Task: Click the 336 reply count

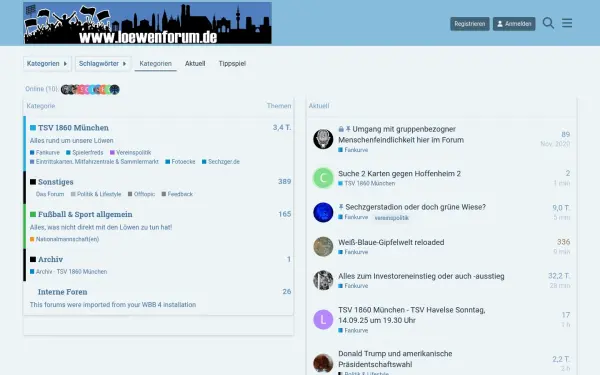Action: pos(564,242)
